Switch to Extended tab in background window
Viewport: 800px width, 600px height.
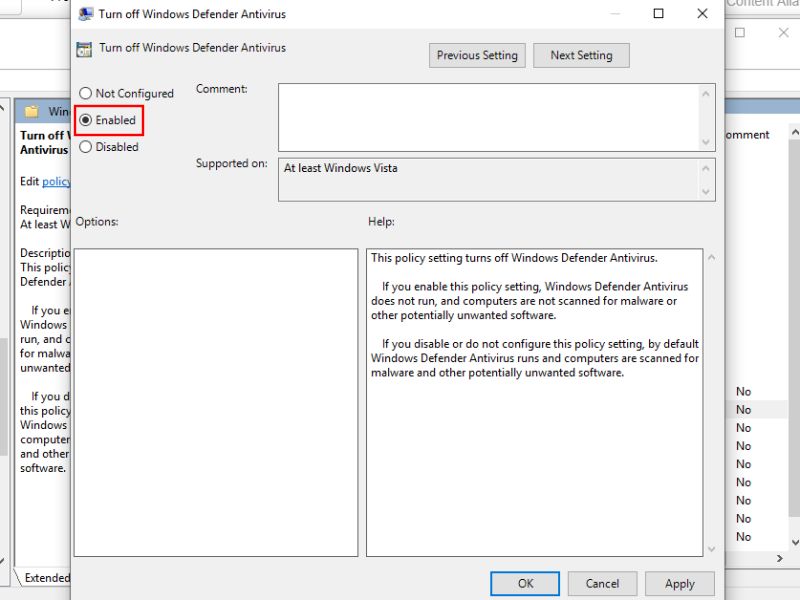point(46,578)
